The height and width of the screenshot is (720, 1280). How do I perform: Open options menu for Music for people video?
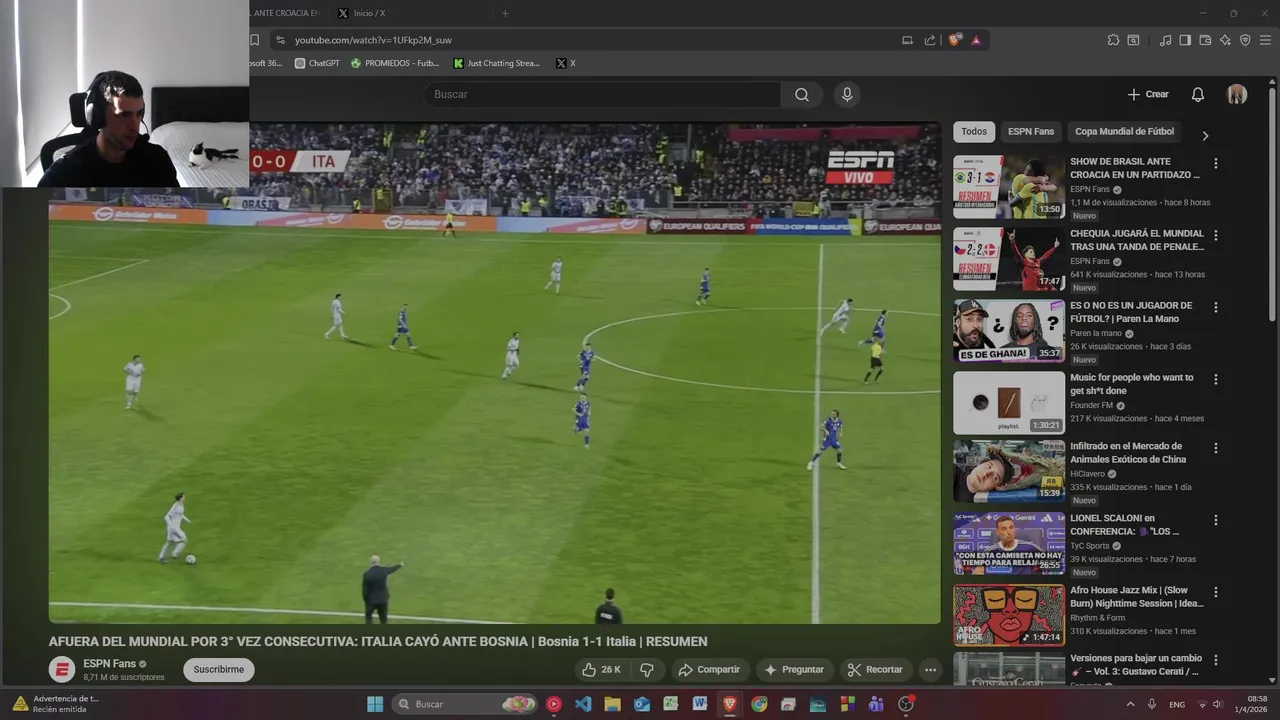(x=1216, y=379)
